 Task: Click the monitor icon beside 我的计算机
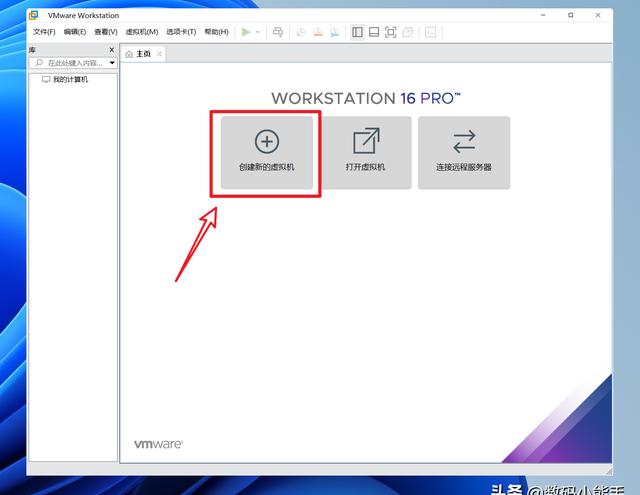[x=46, y=79]
